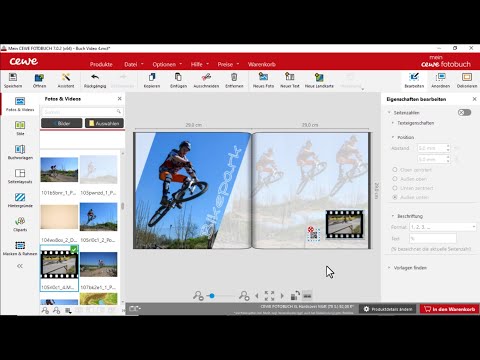Toggle the Seitenzahlen switch

pos(464,113)
